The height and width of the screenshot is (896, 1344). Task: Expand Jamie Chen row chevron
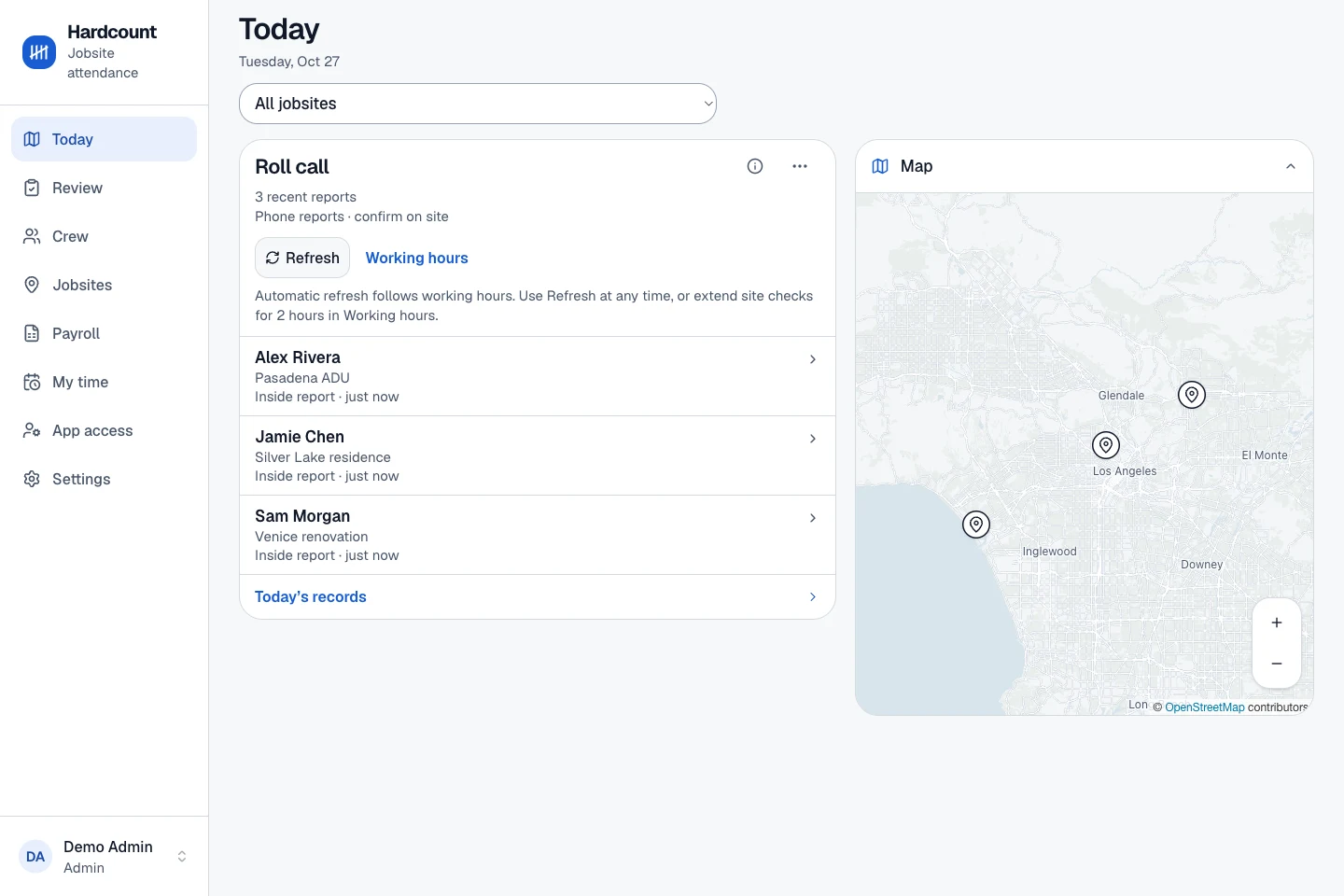click(x=813, y=439)
